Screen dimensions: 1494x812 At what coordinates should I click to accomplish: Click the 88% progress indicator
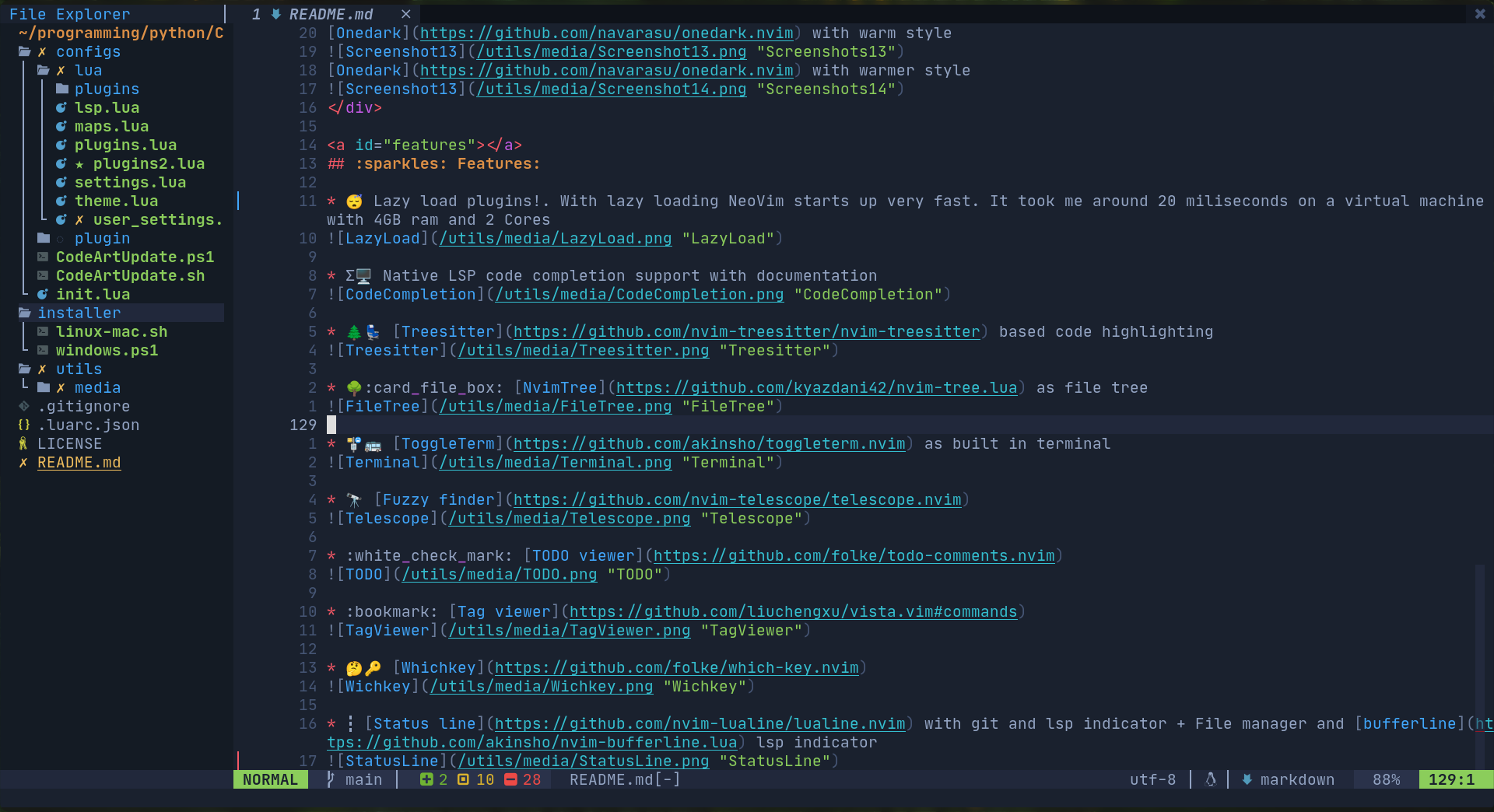pos(1386,779)
